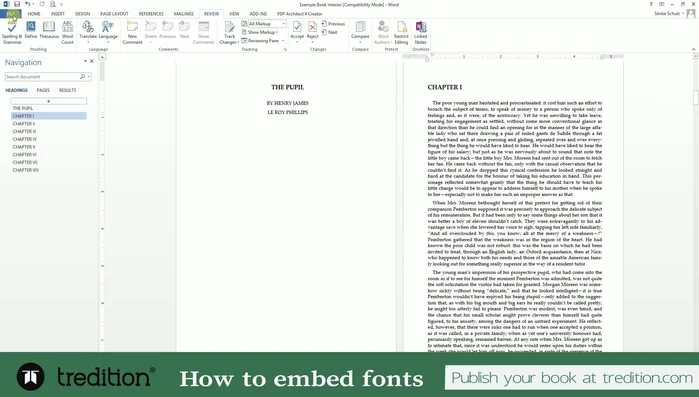Click Block Authors

[383, 33]
